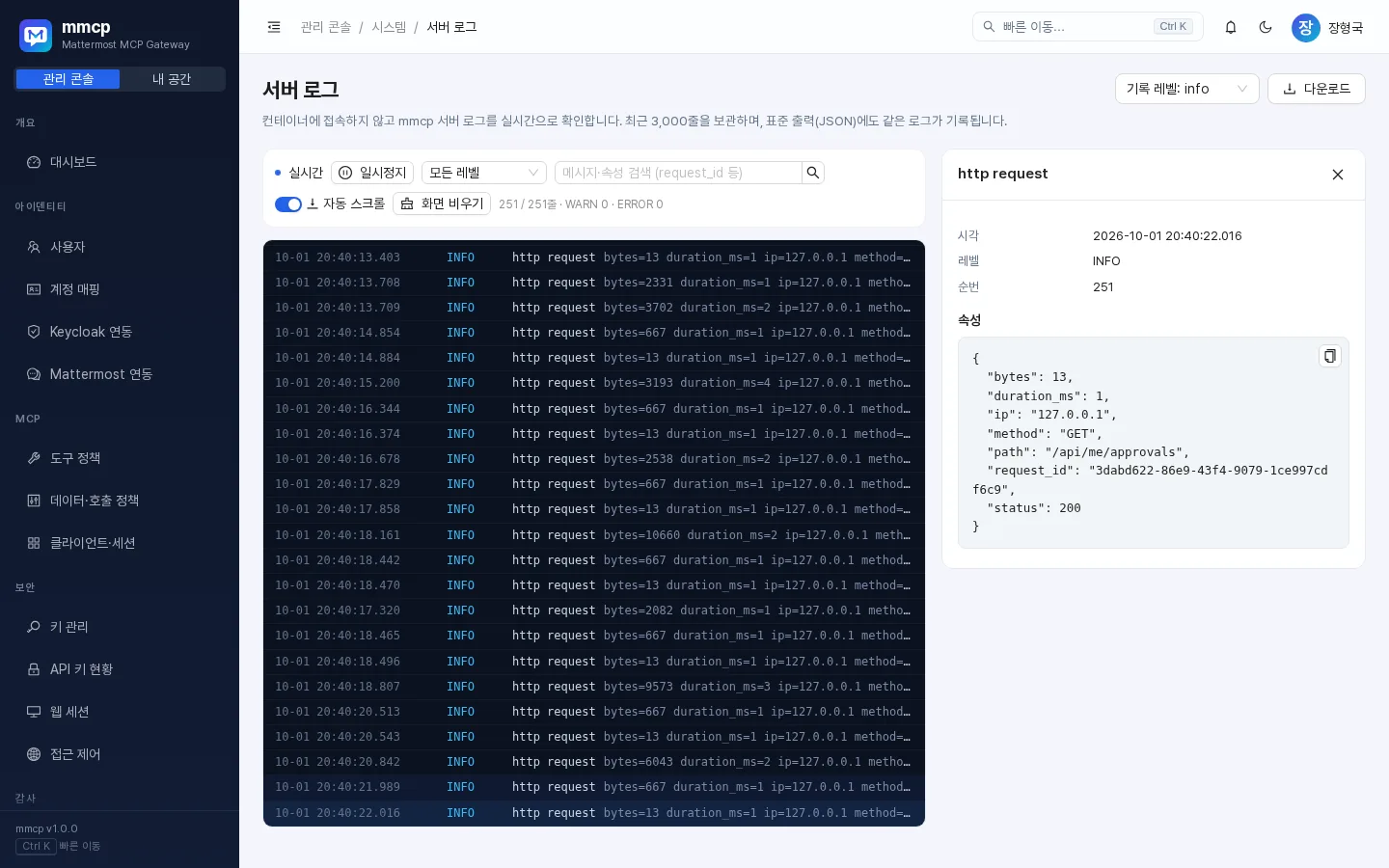Viewport: 1389px width, 868px height.
Task: Switch to dark mode with moon icon
Action: [1266, 27]
